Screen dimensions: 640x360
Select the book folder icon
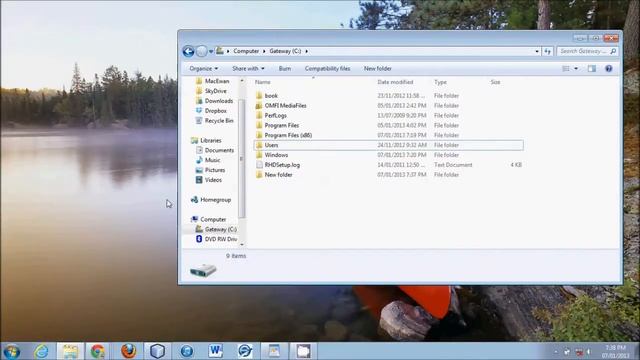[259, 96]
